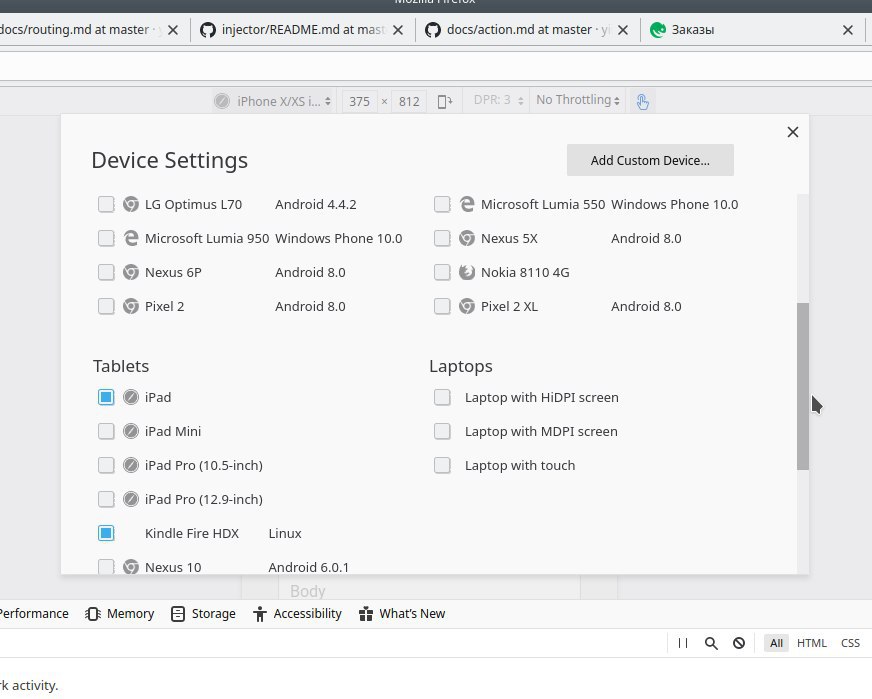Click Chrome icon beside Nexus 10
The image size is (872, 699).
click(131, 567)
